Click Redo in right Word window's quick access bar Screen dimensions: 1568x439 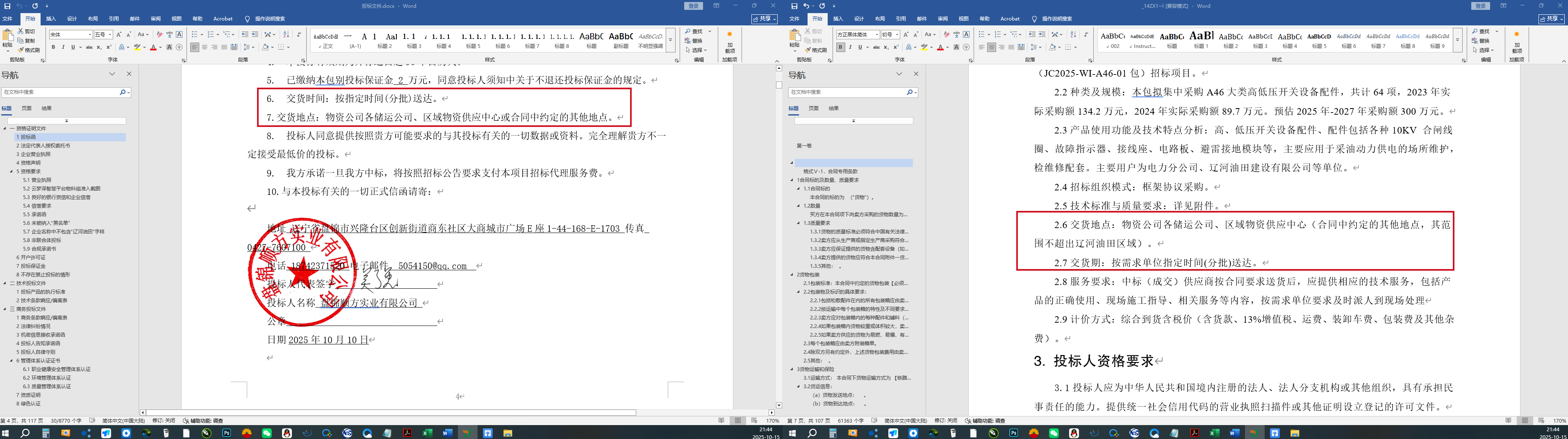(823, 6)
